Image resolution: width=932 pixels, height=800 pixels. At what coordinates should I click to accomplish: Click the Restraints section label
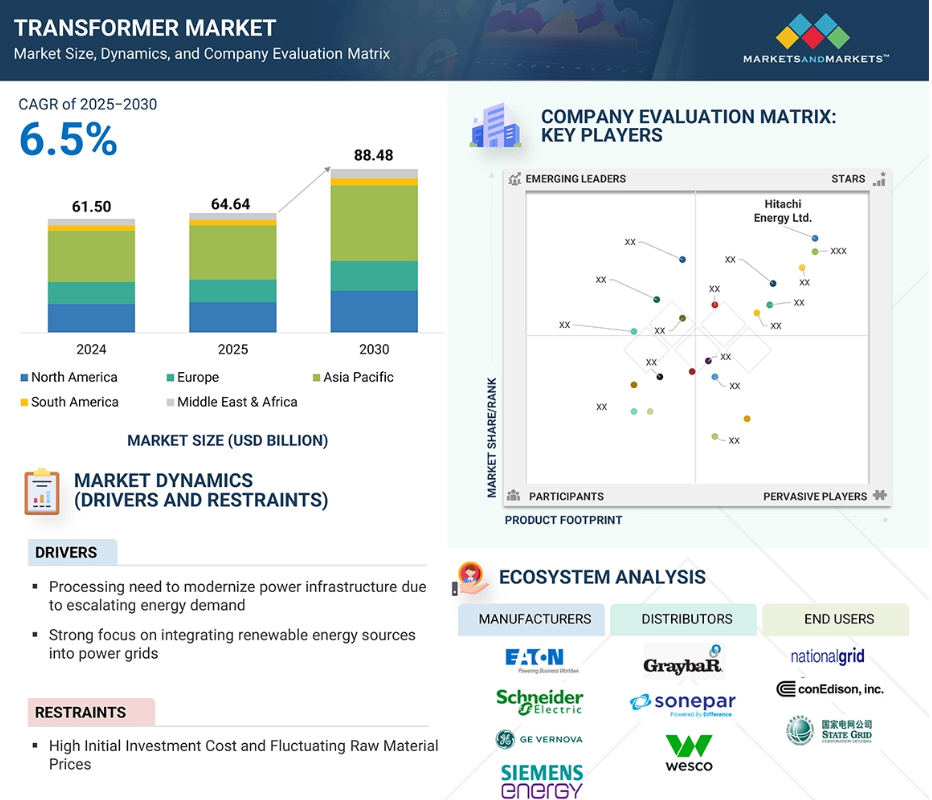(x=92, y=712)
